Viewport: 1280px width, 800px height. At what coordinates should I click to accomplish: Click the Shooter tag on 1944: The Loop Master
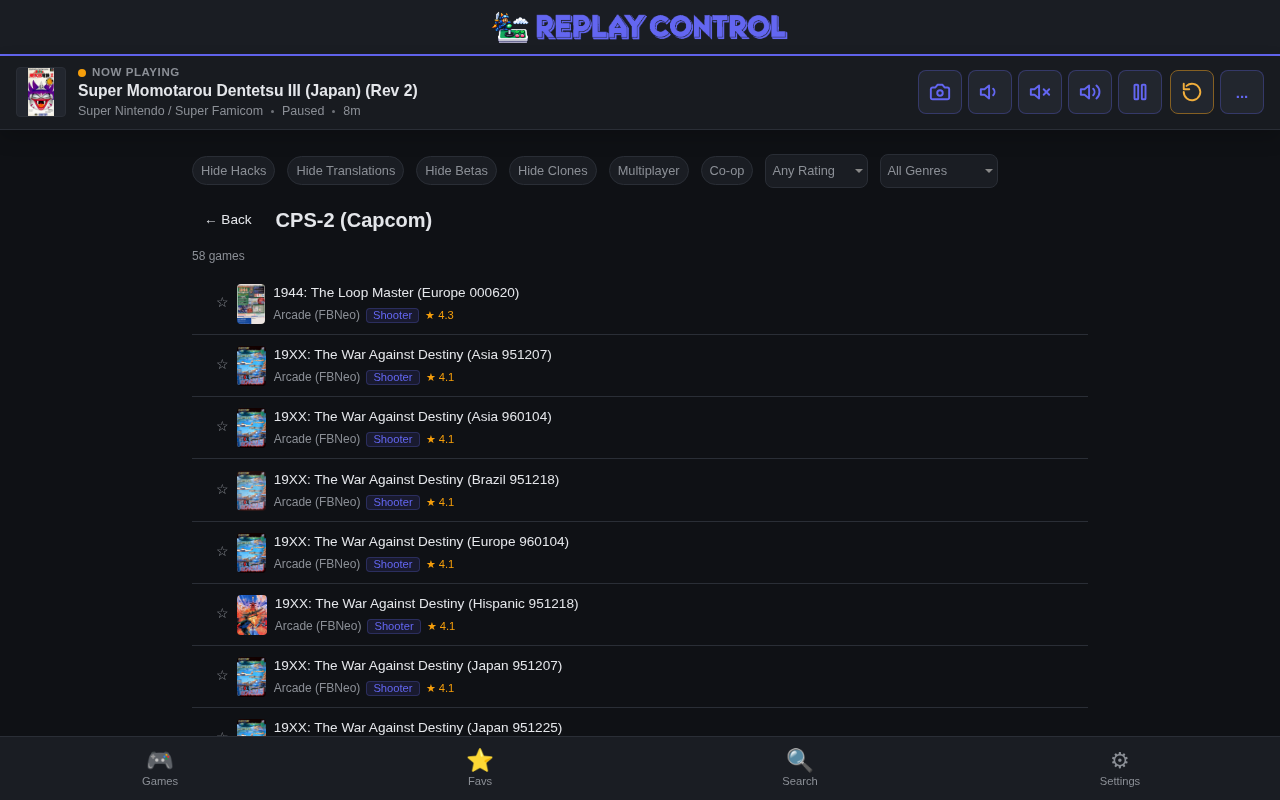pos(392,315)
